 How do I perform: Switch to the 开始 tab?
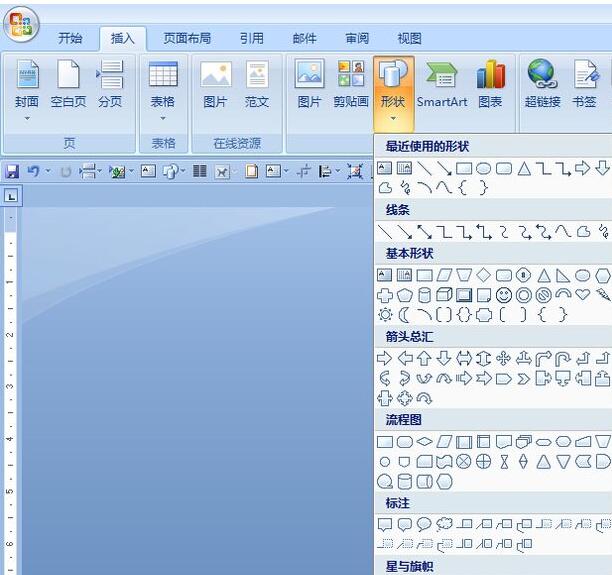[x=70, y=38]
